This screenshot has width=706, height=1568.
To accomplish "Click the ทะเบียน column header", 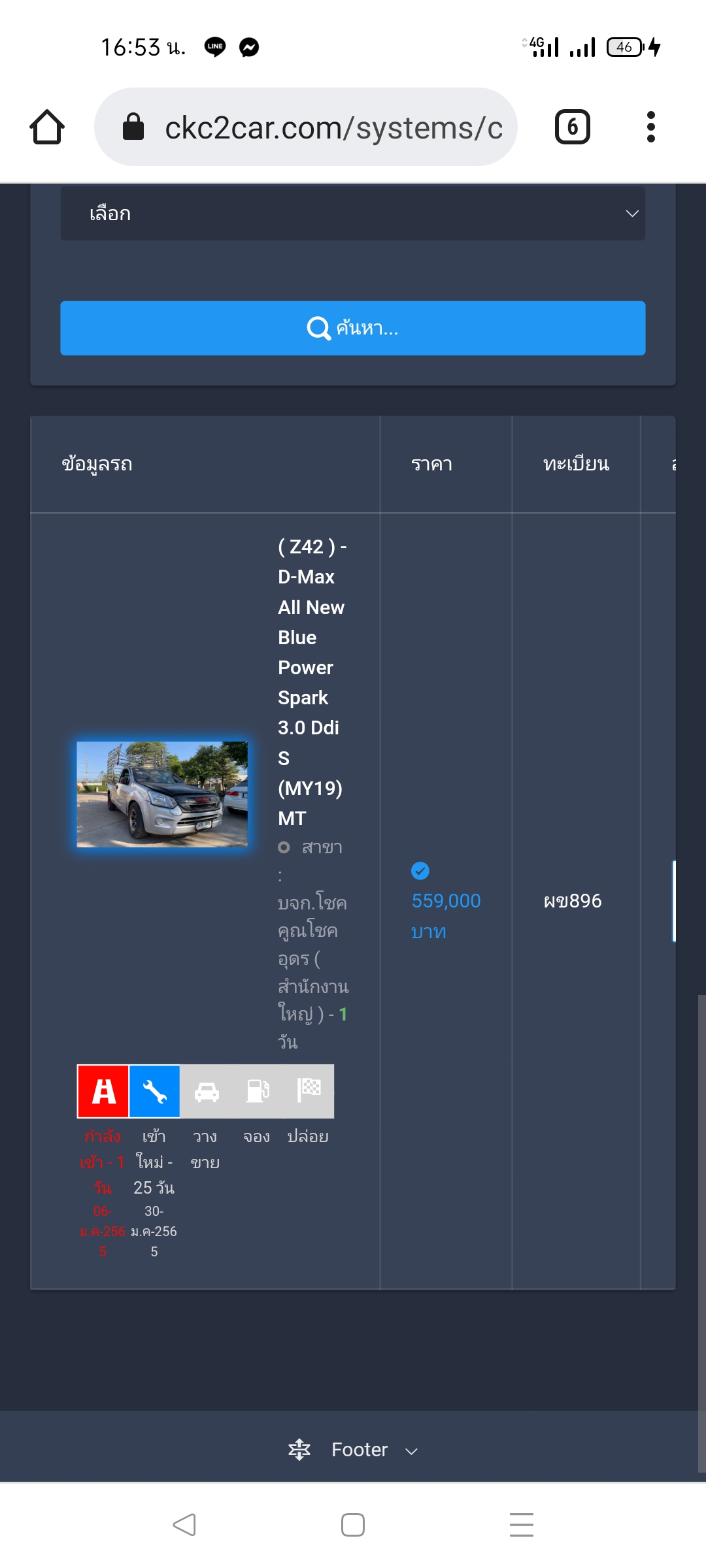I will pyautogui.click(x=576, y=464).
